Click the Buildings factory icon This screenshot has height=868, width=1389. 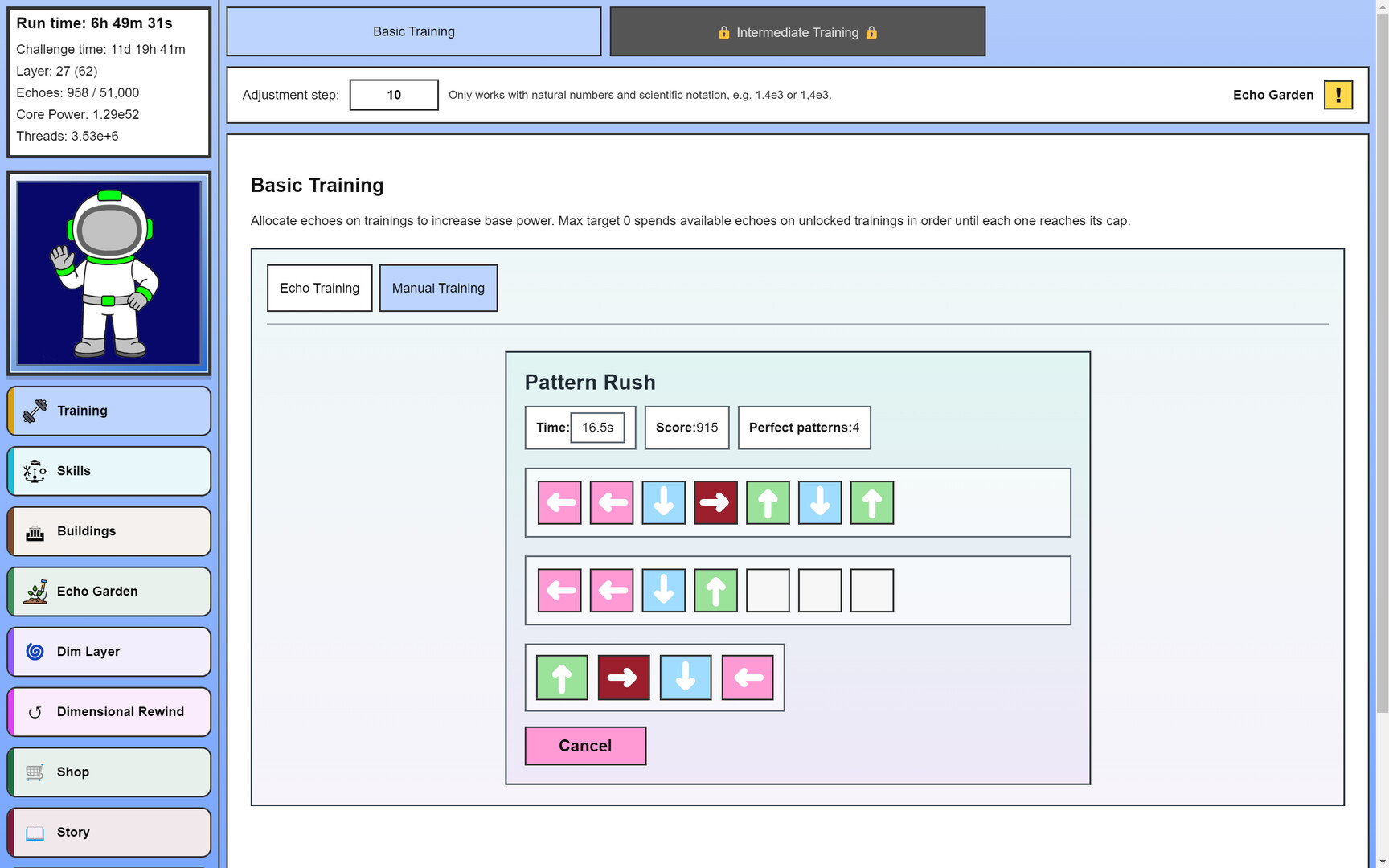click(x=35, y=533)
